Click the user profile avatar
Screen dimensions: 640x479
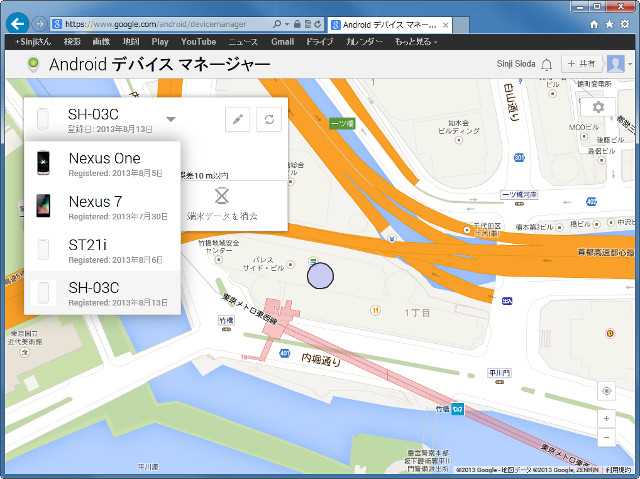[x=616, y=64]
